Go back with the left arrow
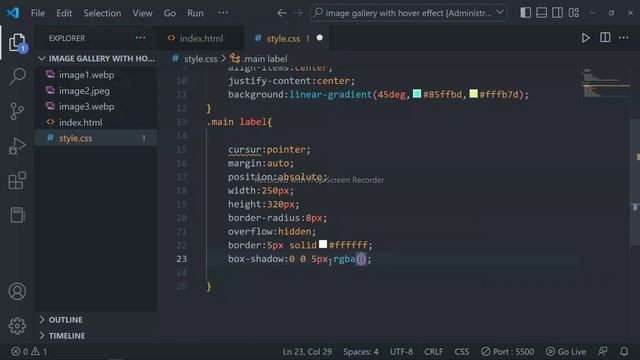Viewport: 640px width, 360px height. (x=282, y=13)
